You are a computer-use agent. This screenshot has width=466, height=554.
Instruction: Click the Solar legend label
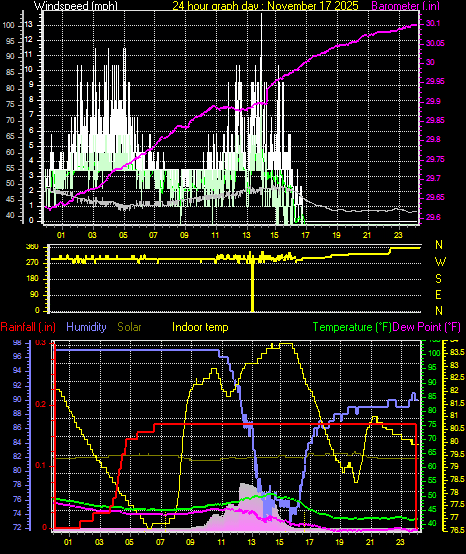tap(129, 327)
